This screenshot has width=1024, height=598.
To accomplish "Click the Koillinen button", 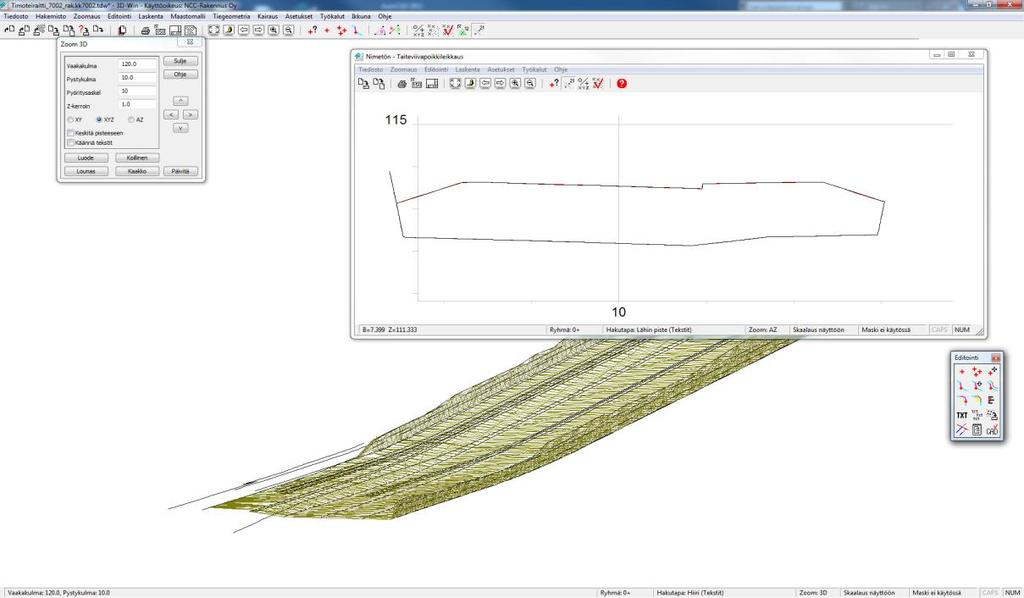I will point(137,158).
